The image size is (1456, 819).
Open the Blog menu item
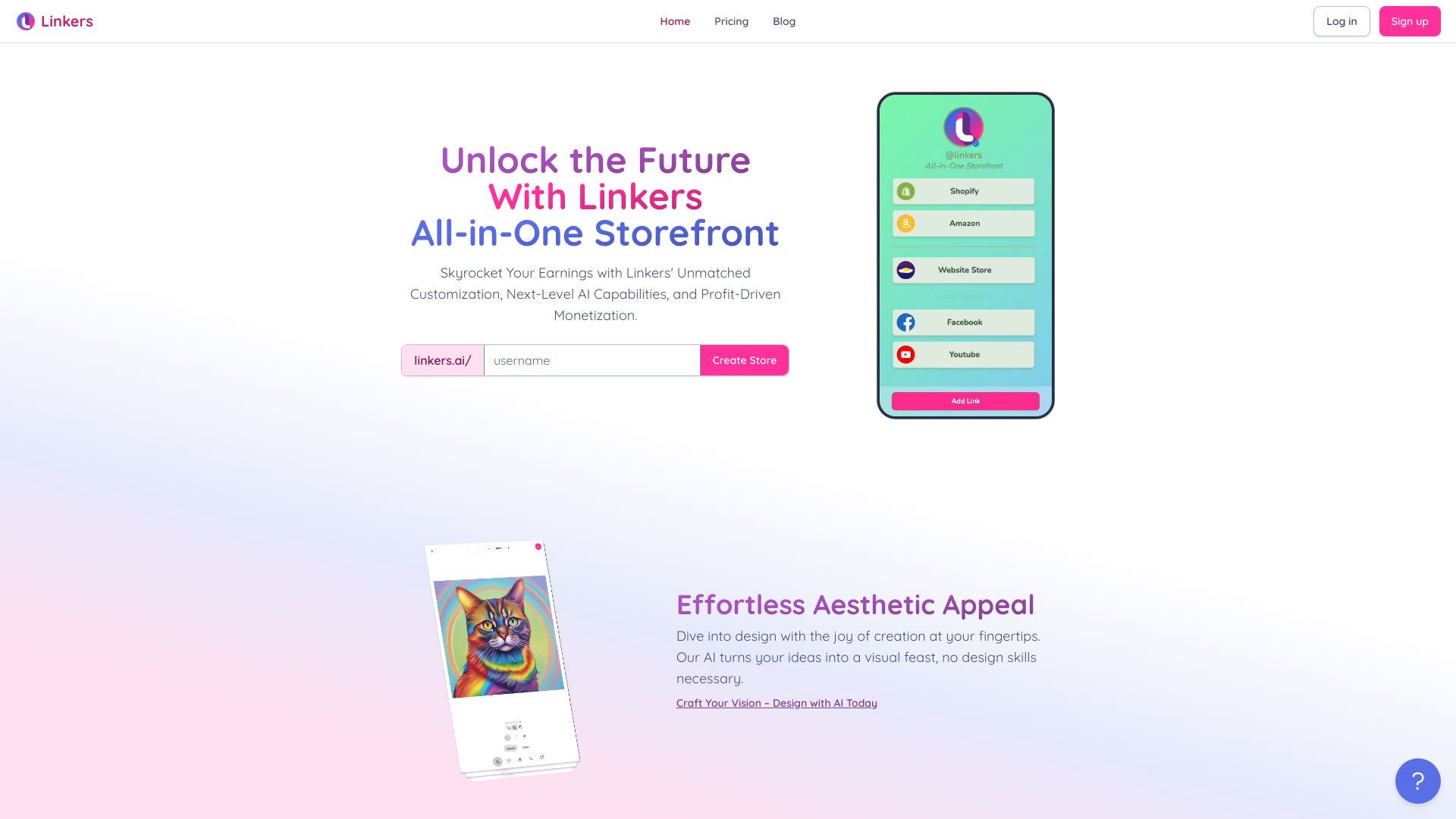click(x=784, y=21)
